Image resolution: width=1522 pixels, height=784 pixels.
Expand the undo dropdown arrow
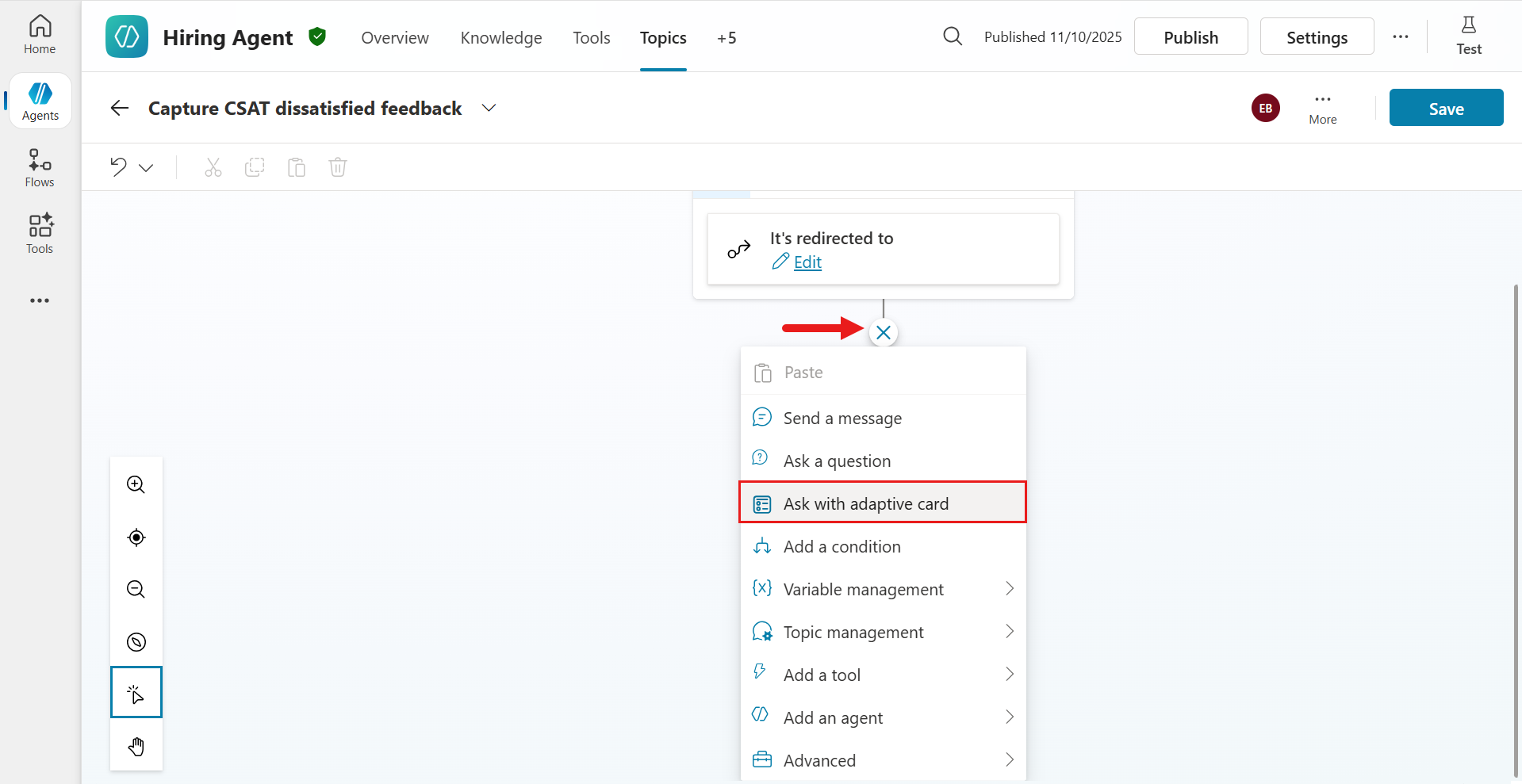[146, 167]
